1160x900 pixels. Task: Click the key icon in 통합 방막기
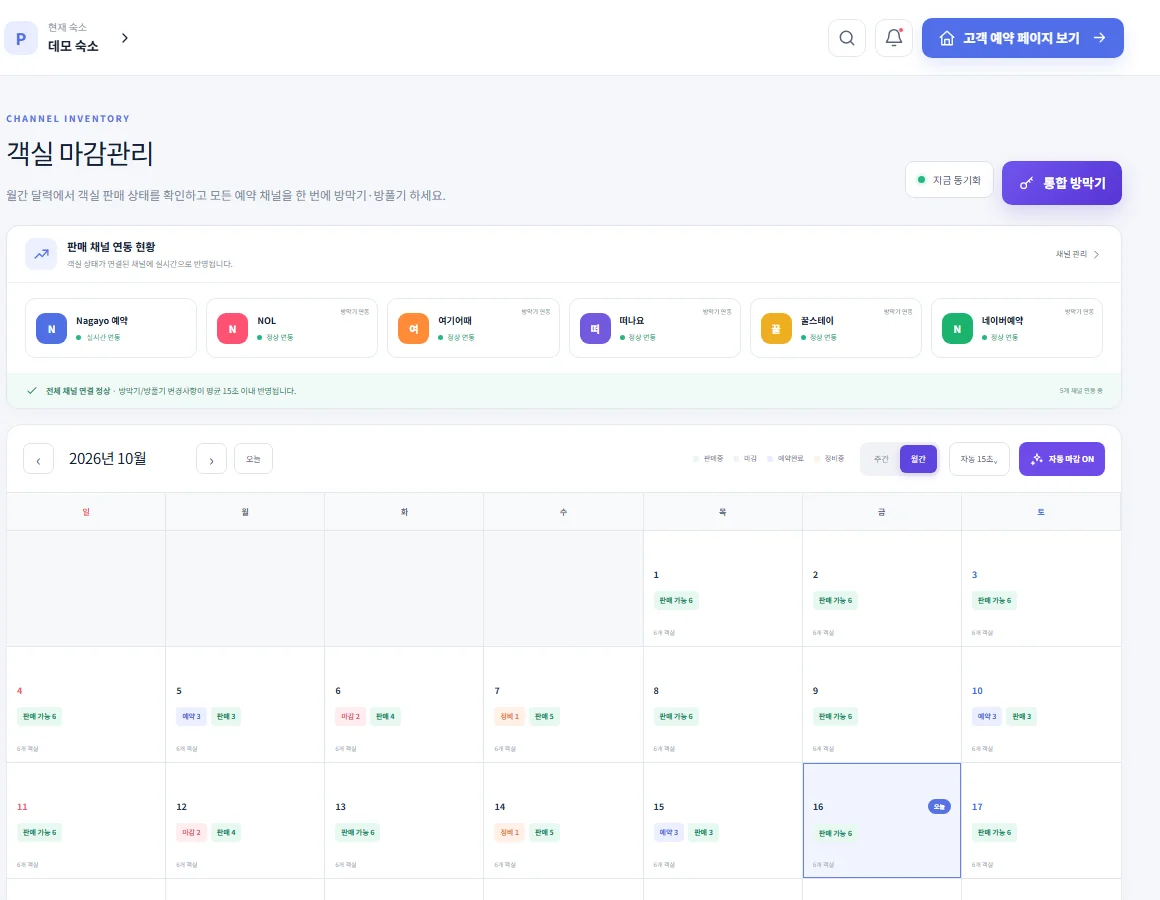coord(1026,183)
